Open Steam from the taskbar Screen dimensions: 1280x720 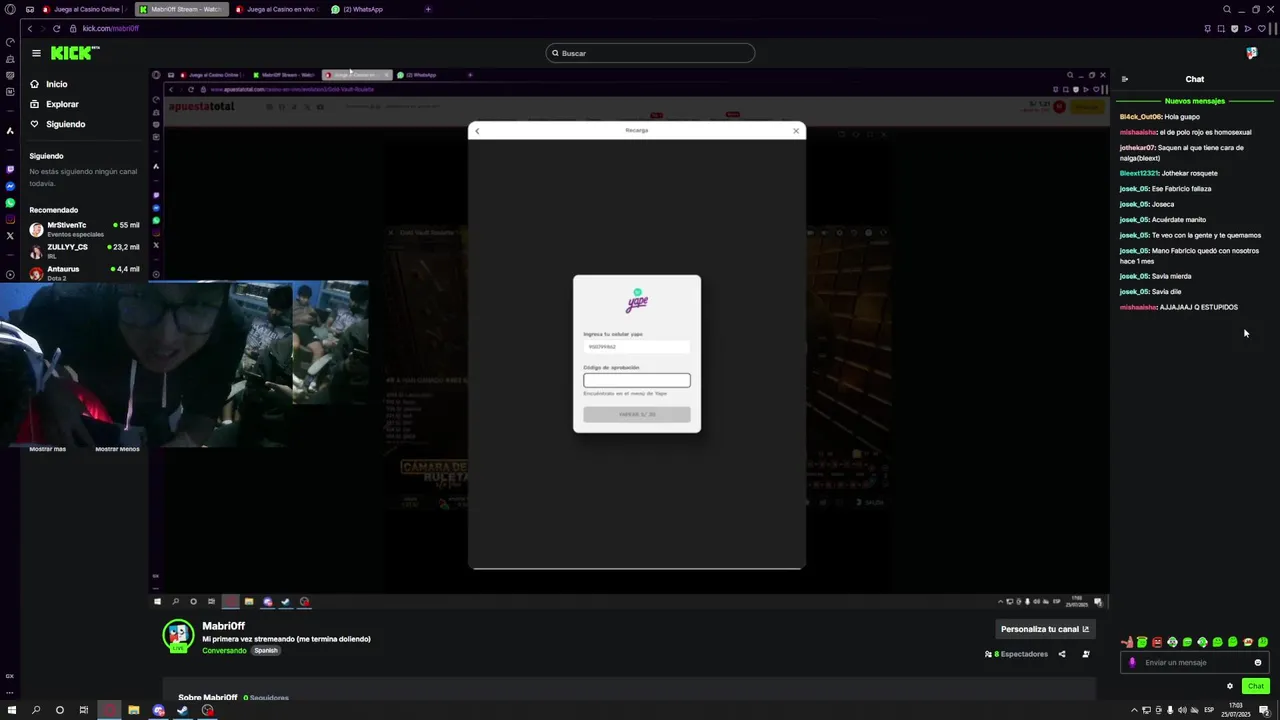[x=182, y=710]
